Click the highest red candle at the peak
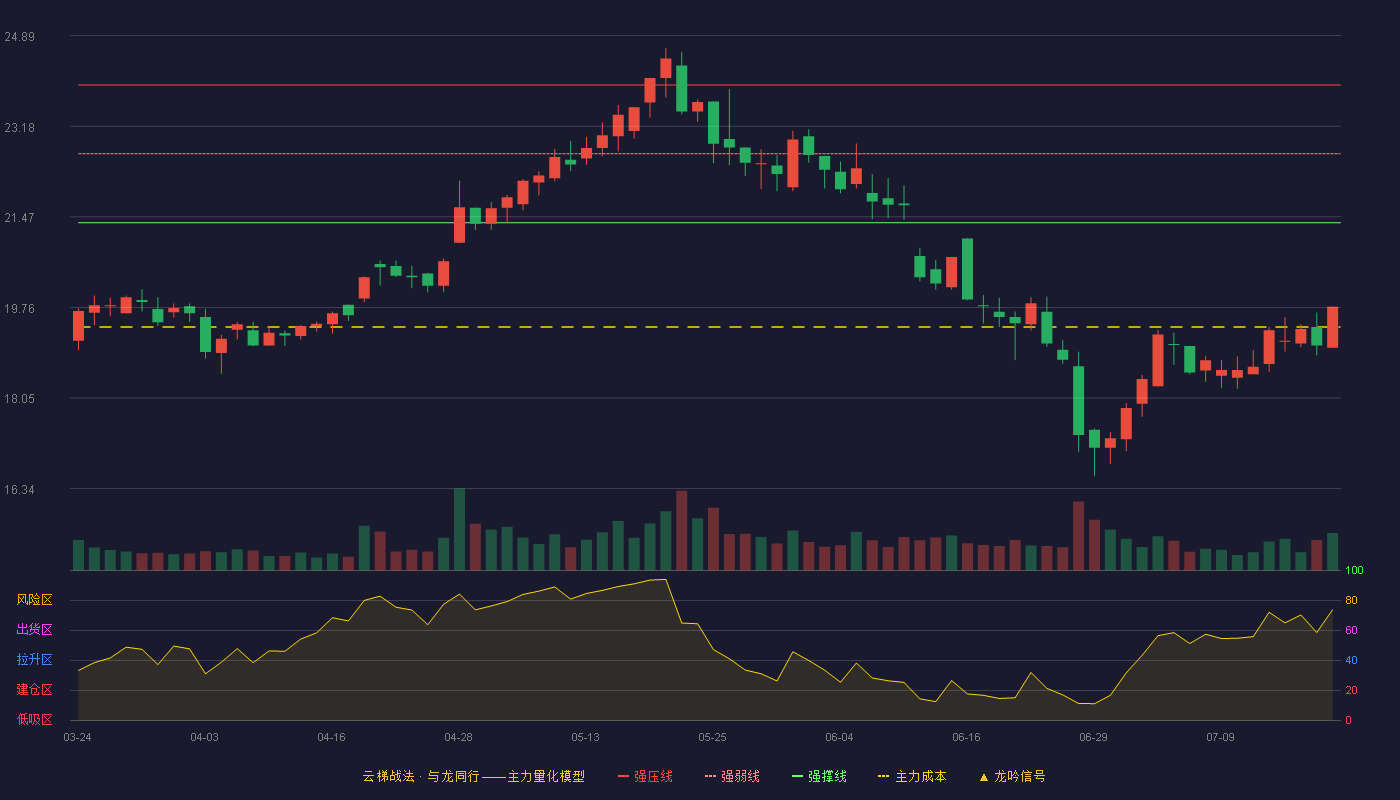 666,68
